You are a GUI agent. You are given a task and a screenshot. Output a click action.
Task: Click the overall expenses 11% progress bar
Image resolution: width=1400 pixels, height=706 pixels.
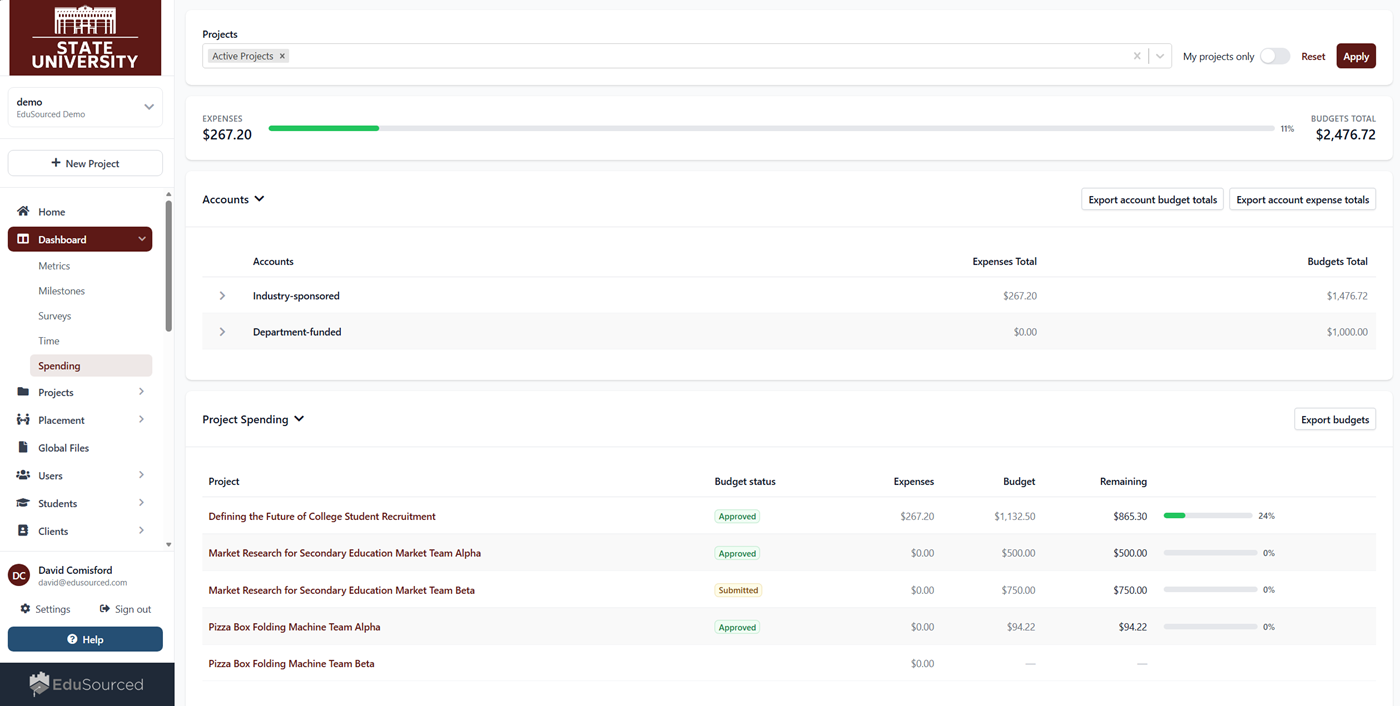pyautogui.click(x=772, y=128)
